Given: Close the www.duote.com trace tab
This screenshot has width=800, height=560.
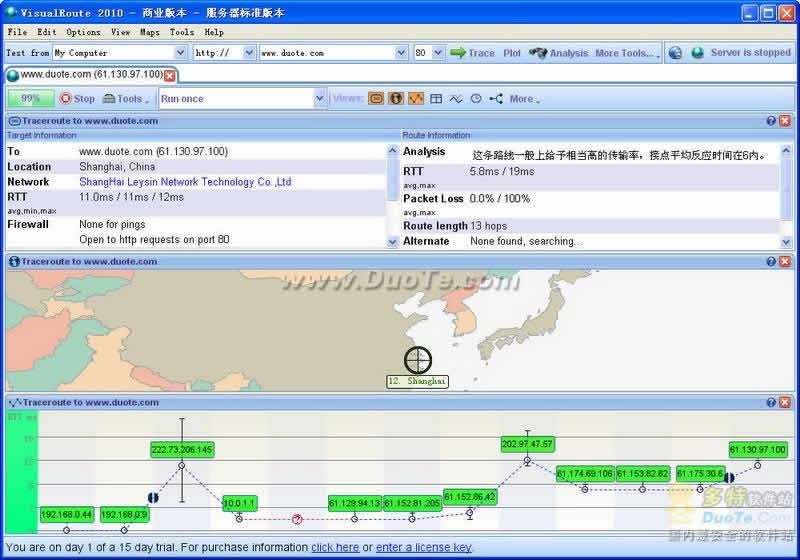Looking at the screenshot, I should tap(170, 75).
